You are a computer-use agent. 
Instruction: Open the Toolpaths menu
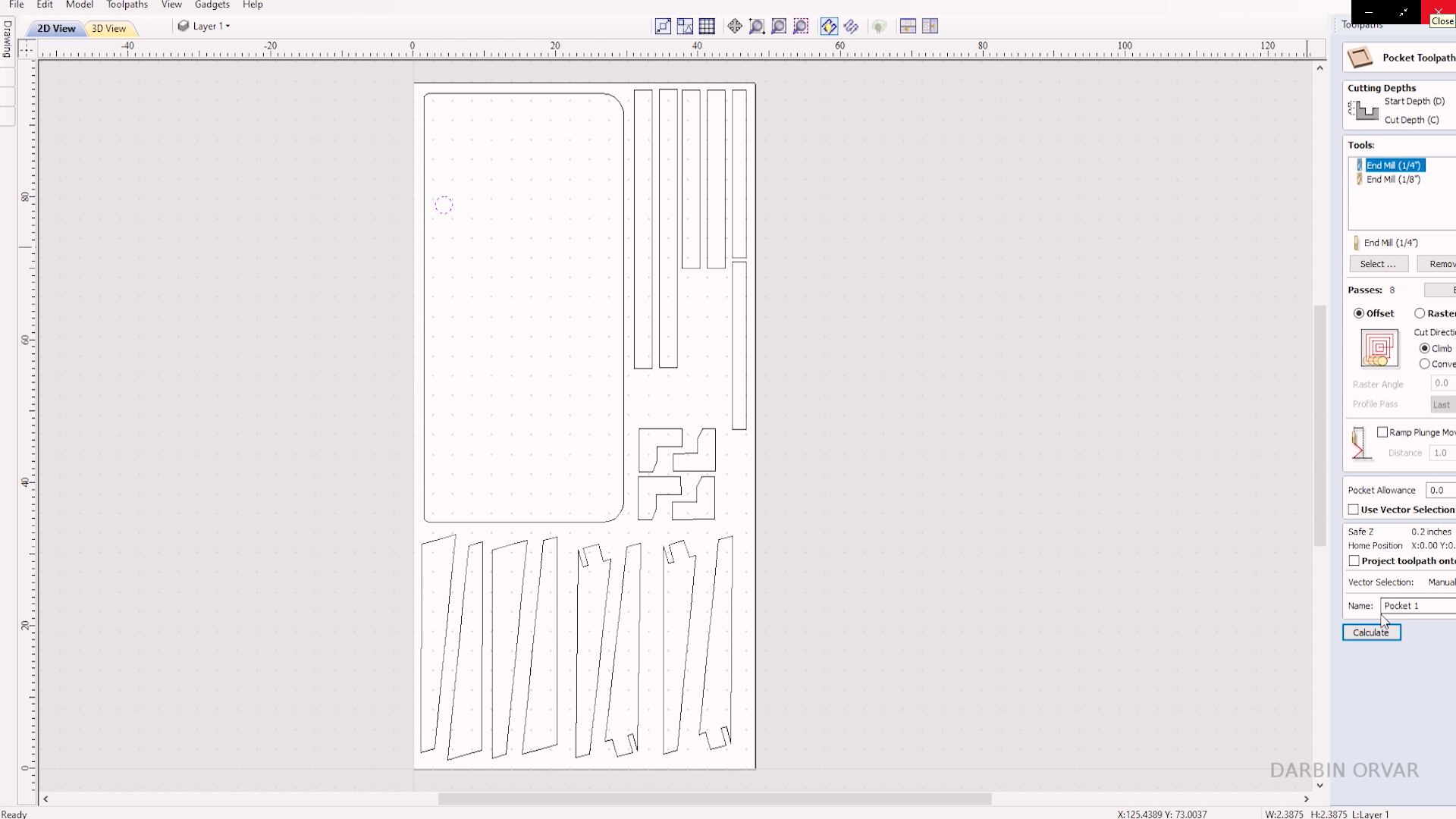[127, 5]
